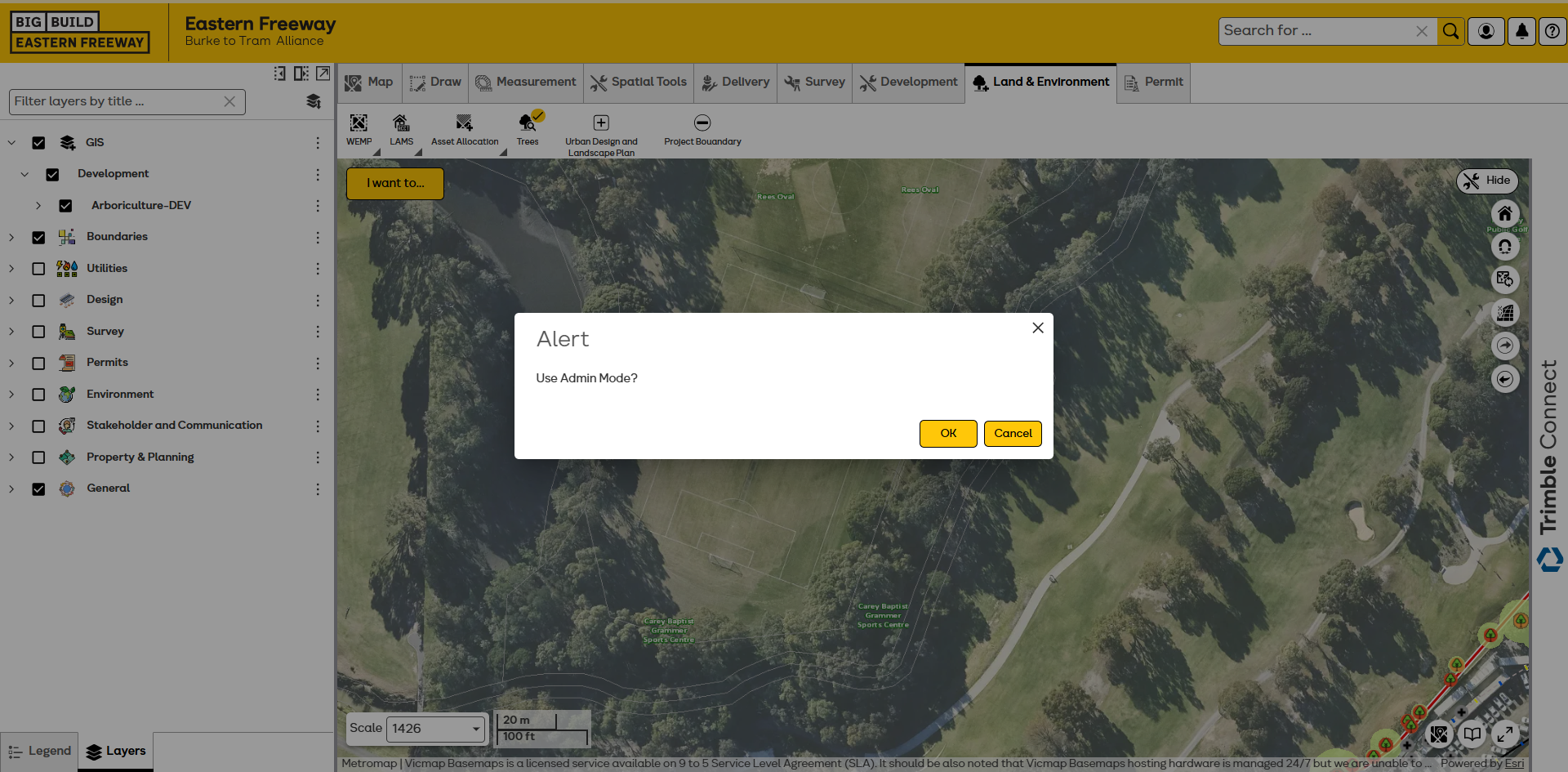Switch to the Spatial Tools tab
1568x772 pixels.
639,83
